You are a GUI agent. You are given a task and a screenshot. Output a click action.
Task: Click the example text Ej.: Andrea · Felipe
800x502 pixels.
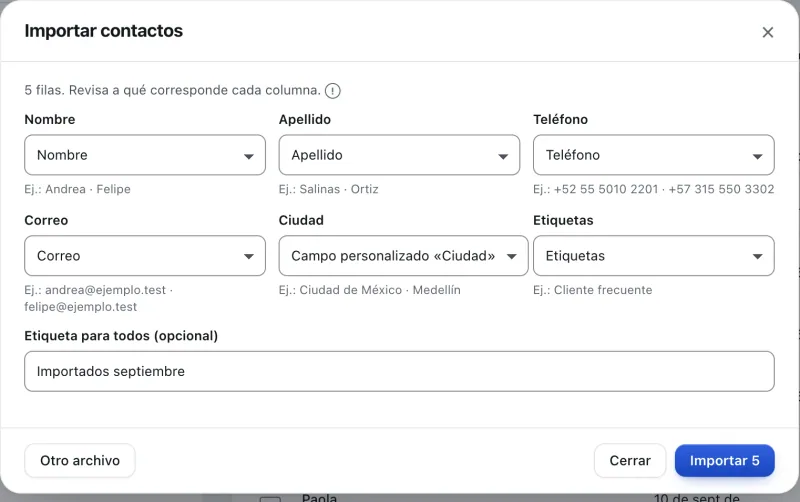click(78, 189)
